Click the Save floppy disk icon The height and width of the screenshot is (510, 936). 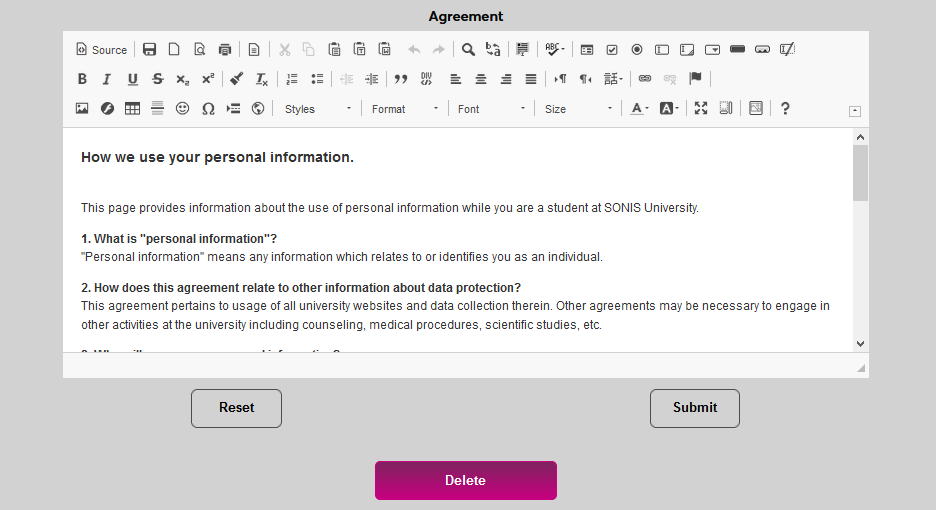click(x=149, y=50)
